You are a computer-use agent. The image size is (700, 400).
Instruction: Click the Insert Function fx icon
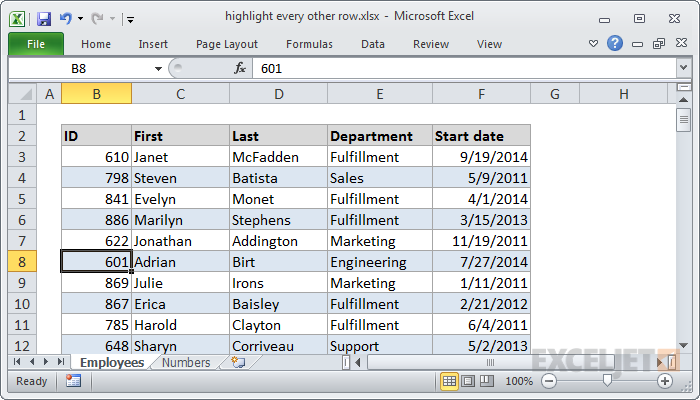pos(240,68)
